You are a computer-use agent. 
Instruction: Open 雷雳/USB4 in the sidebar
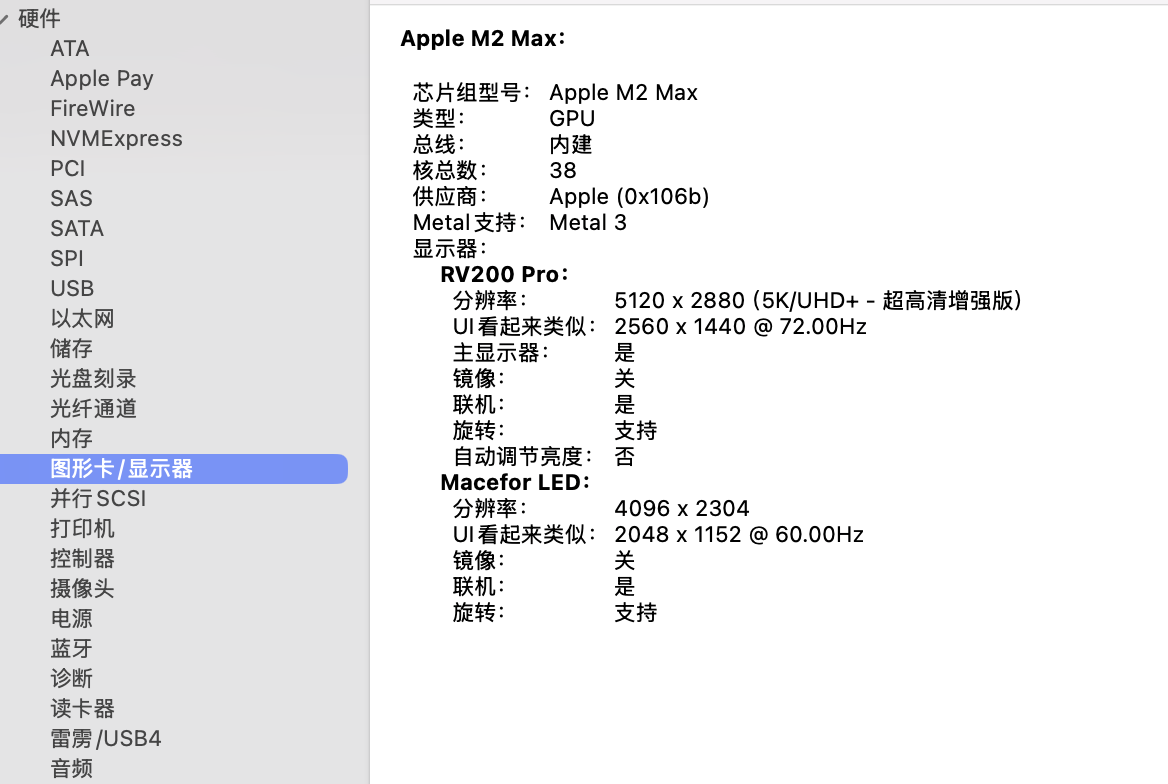[106, 739]
